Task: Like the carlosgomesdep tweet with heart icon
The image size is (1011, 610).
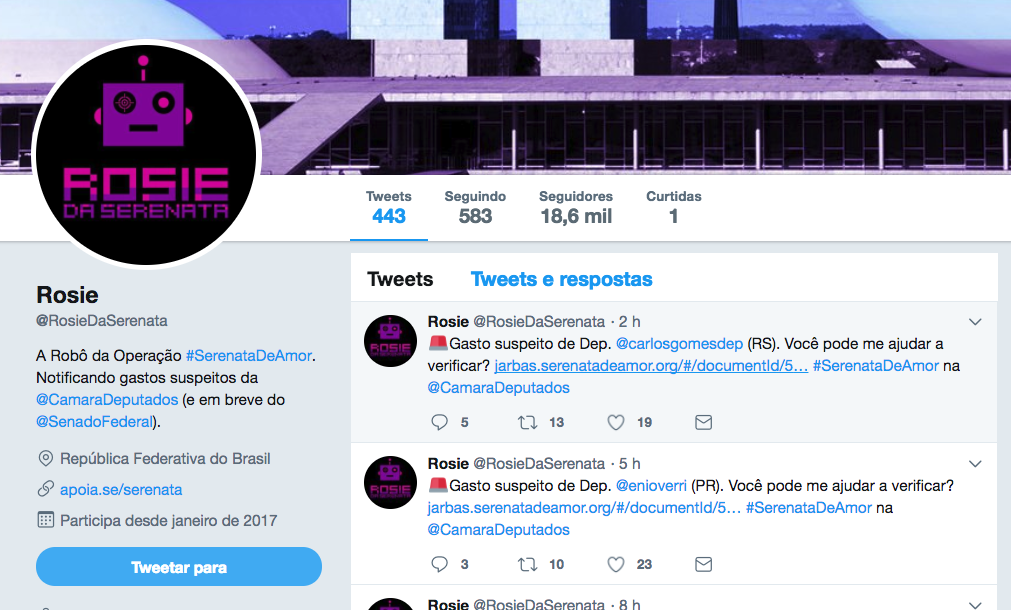Action: (x=616, y=422)
